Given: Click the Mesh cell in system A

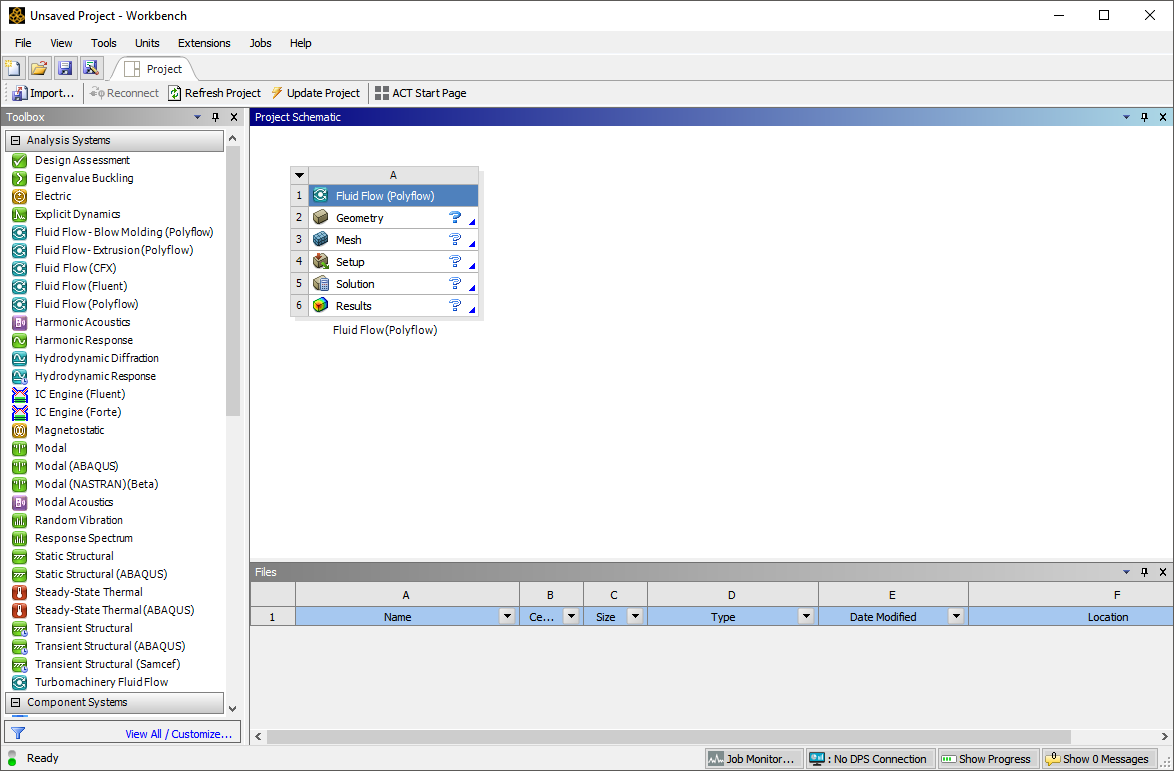Looking at the screenshot, I should tap(393, 240).
